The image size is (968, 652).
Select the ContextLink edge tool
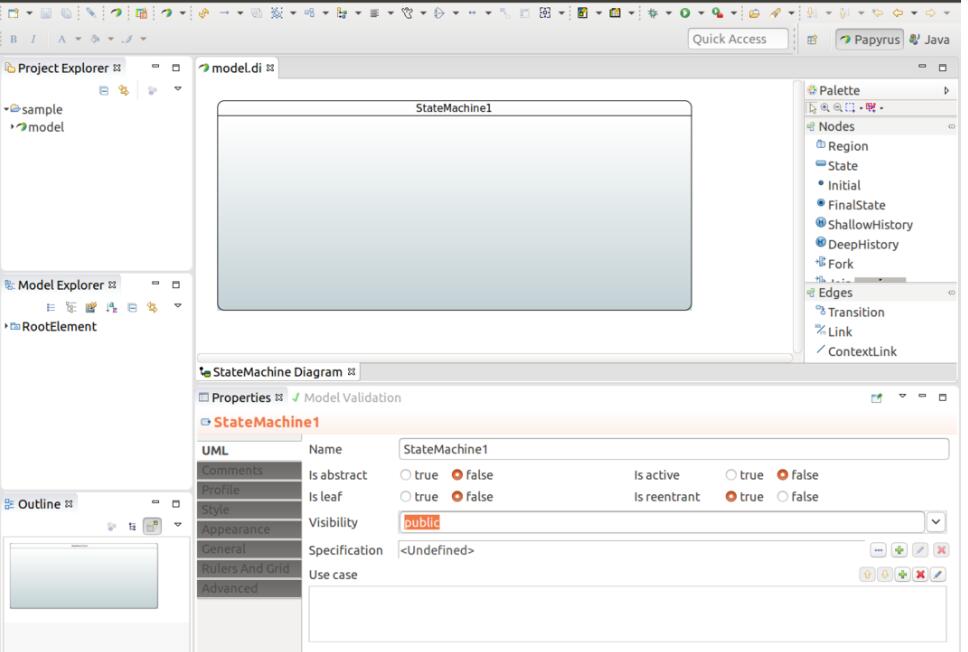pos(861,351)
